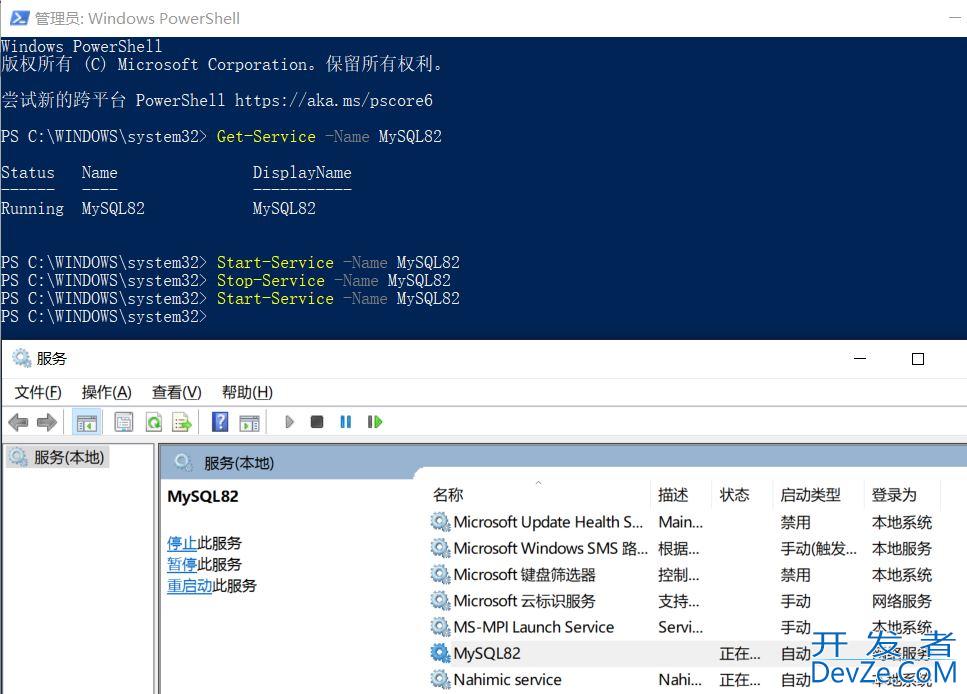
Task: Click the Back arrow in Services toolbar
Action: coord(18,423)
